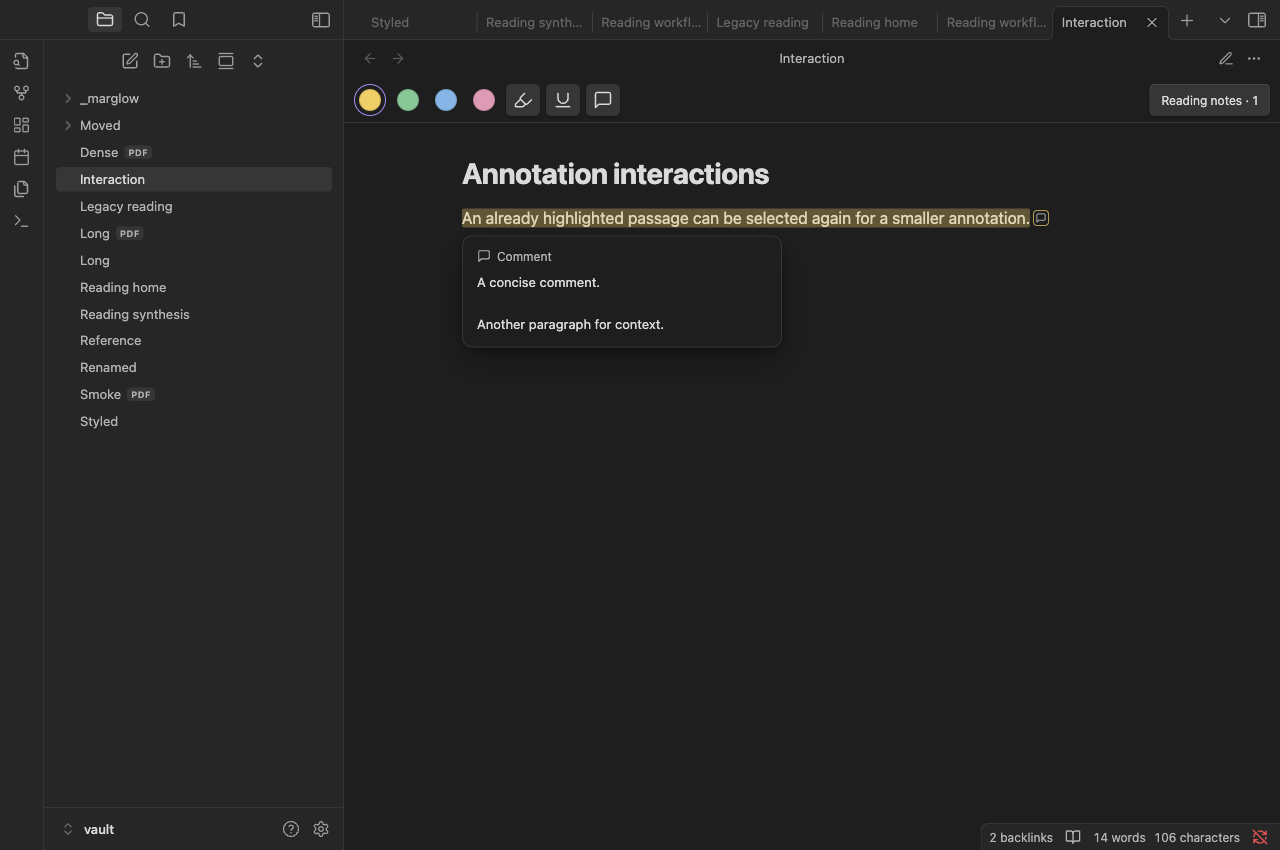The height and width of the screenshot is (850, 1280).
Task: Open the bookmarks pane icon
Action: [x=179, y=19]
